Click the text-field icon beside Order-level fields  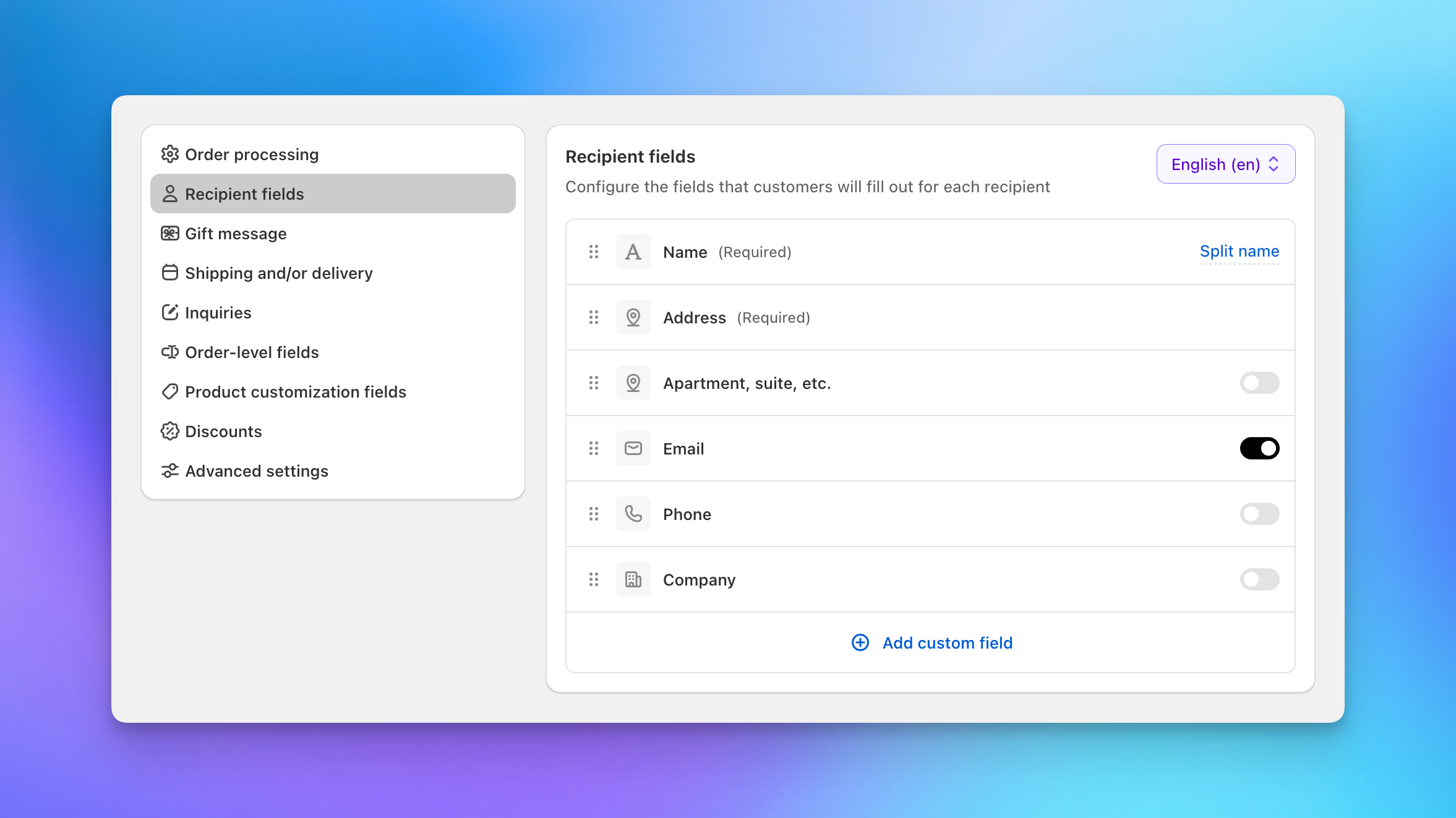170,352
